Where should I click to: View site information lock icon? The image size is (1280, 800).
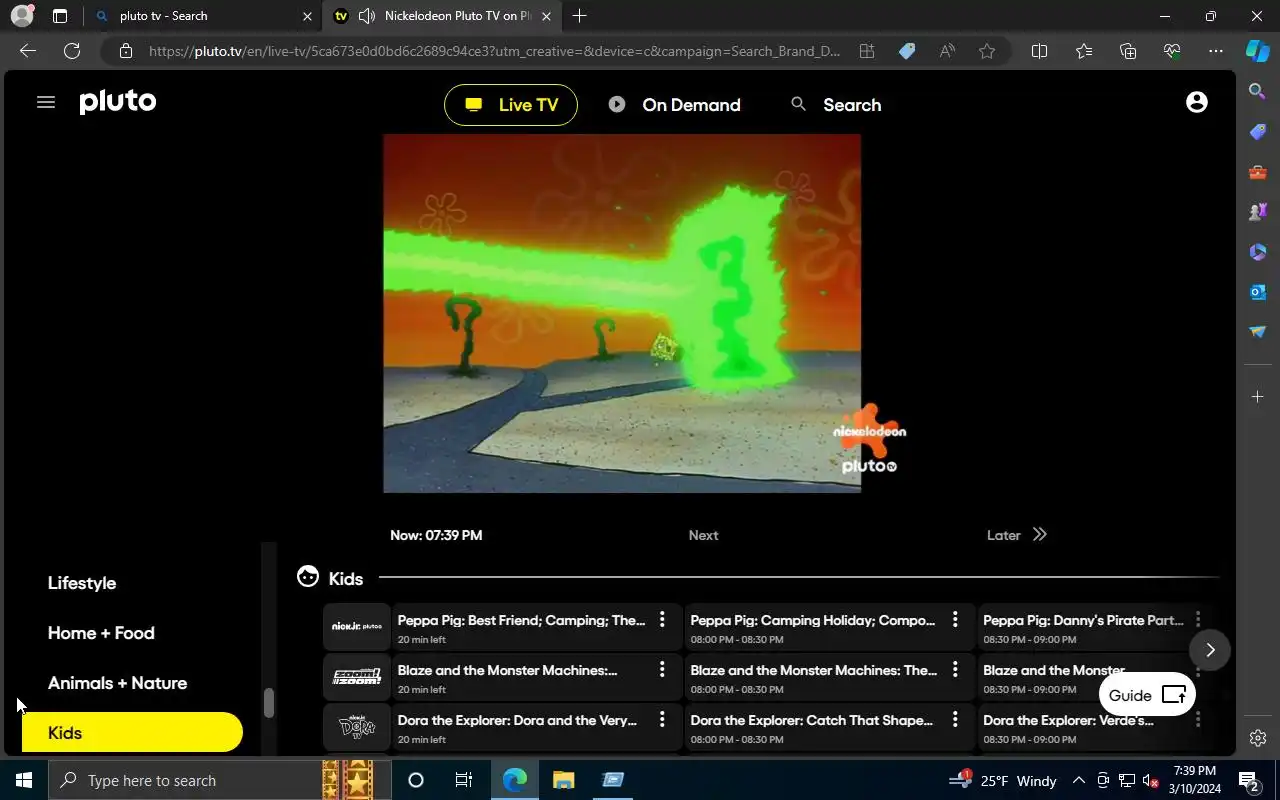125,51
